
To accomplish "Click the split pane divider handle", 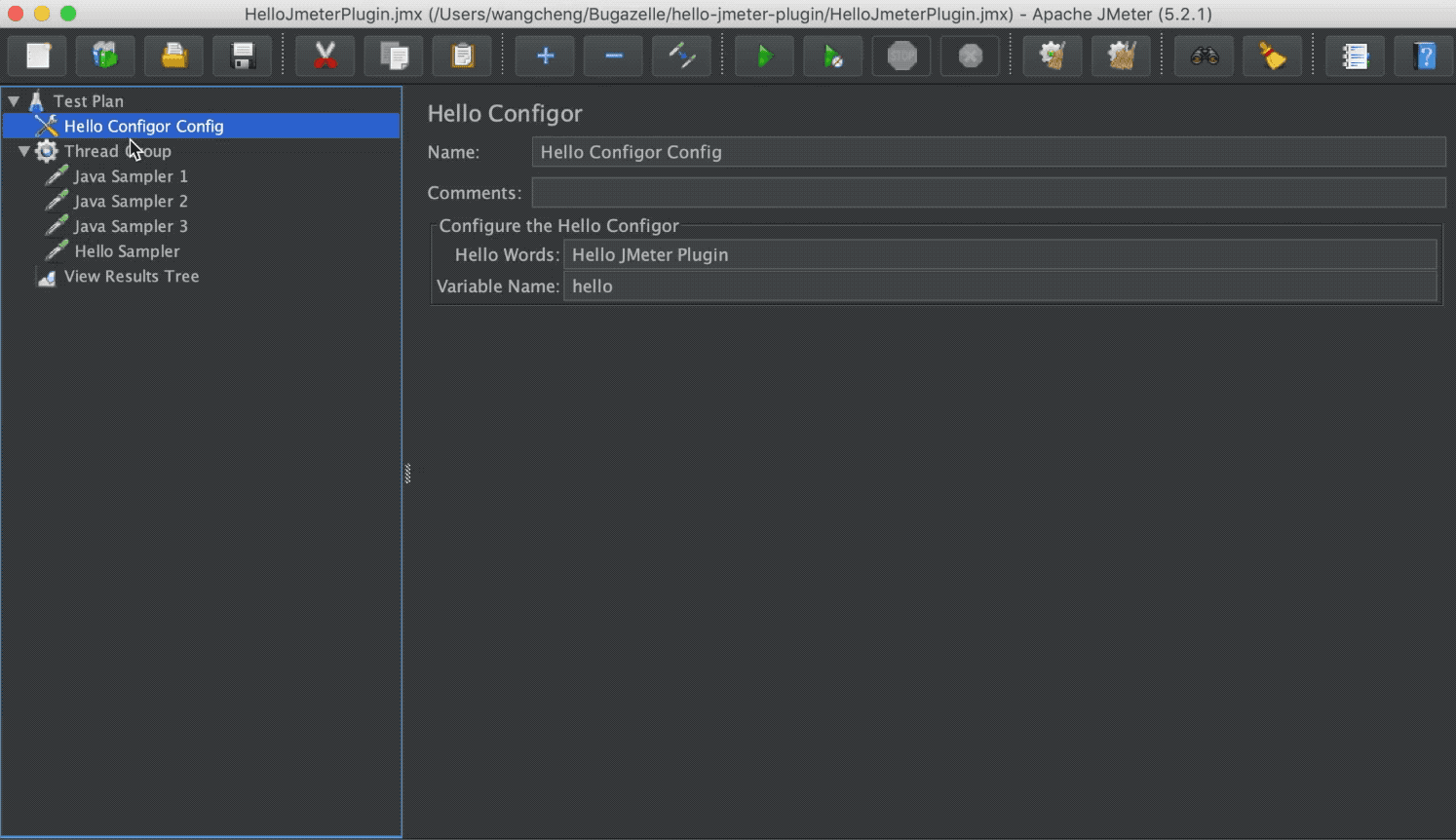I will tap(407, 474).
